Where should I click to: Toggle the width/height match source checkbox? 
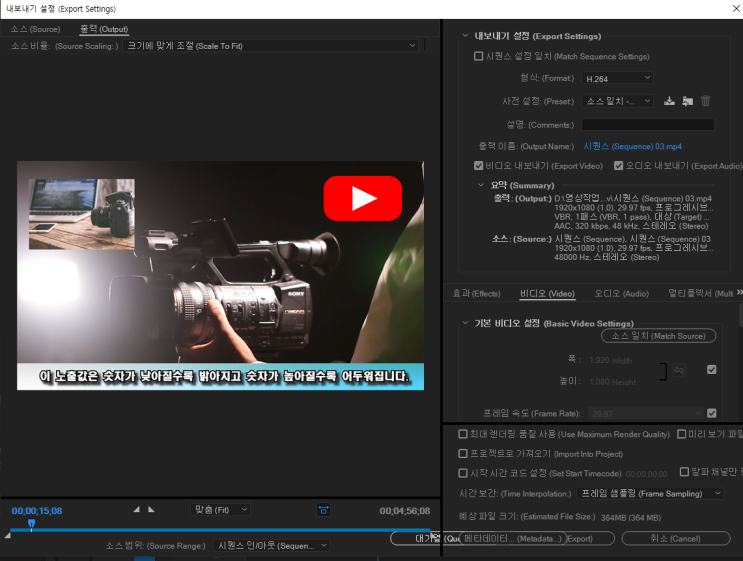point(712,370)
